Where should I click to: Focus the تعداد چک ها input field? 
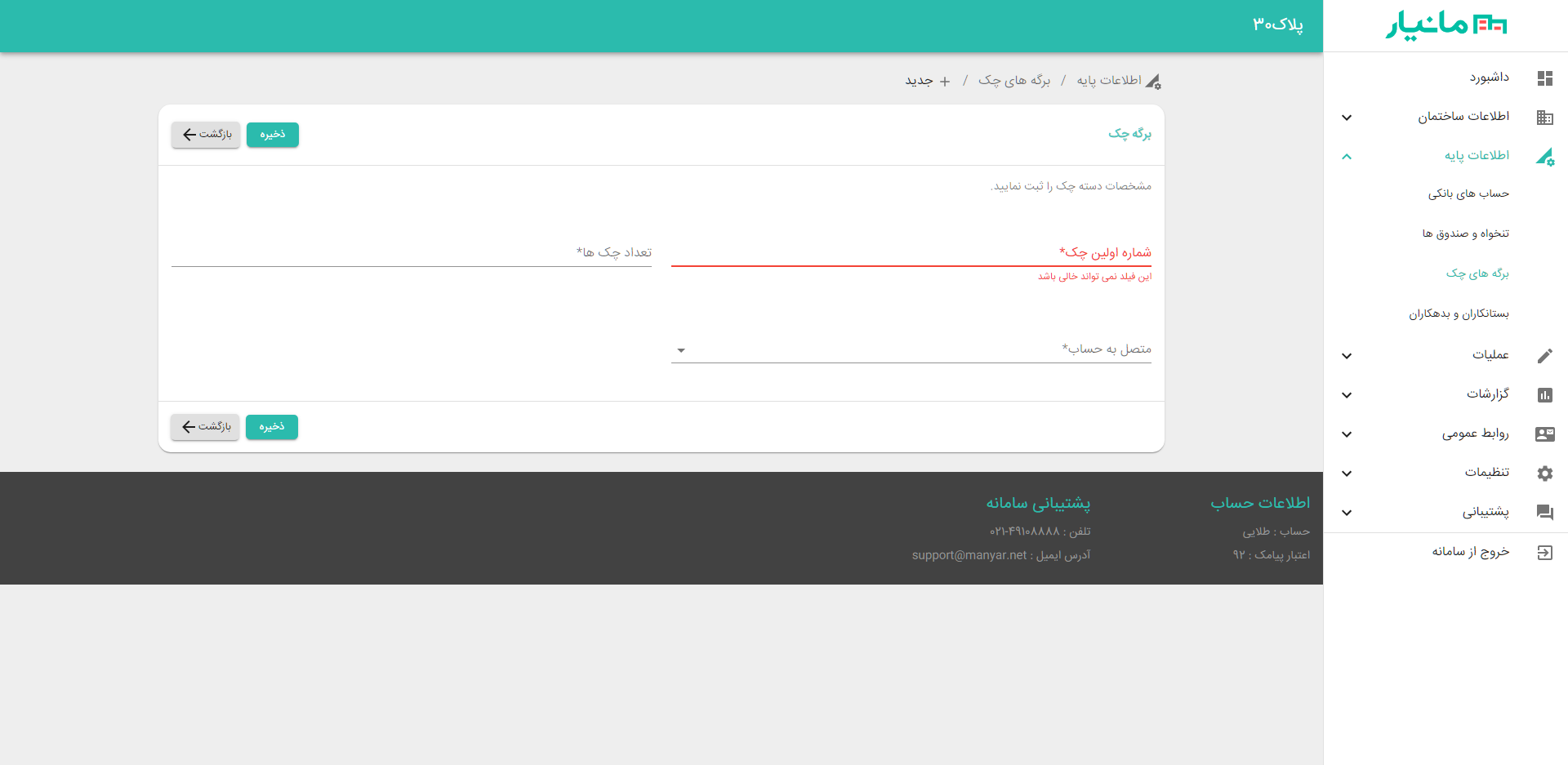[x=412, y=252]
